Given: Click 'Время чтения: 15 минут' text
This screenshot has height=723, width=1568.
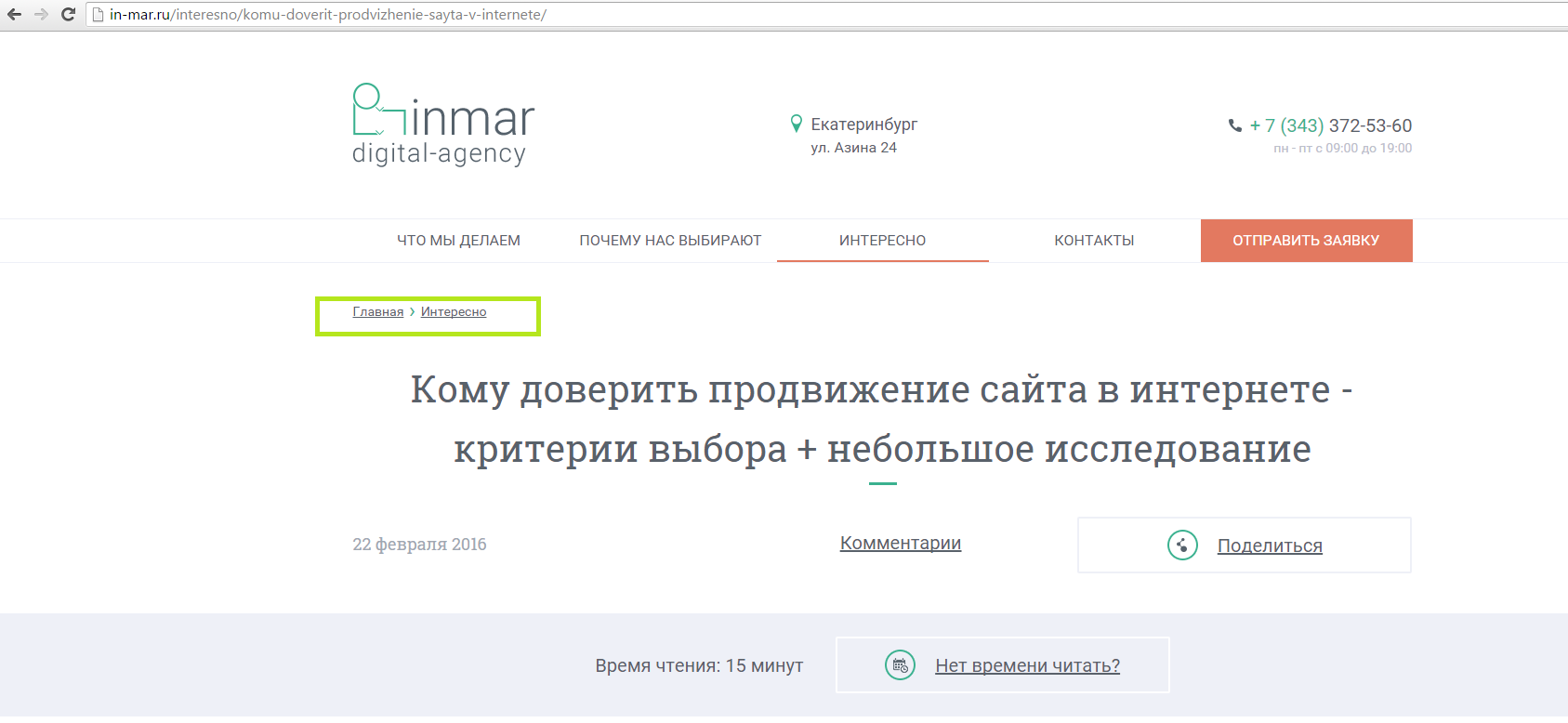Looking at the screenshot, I should click(x=699, y=665).
